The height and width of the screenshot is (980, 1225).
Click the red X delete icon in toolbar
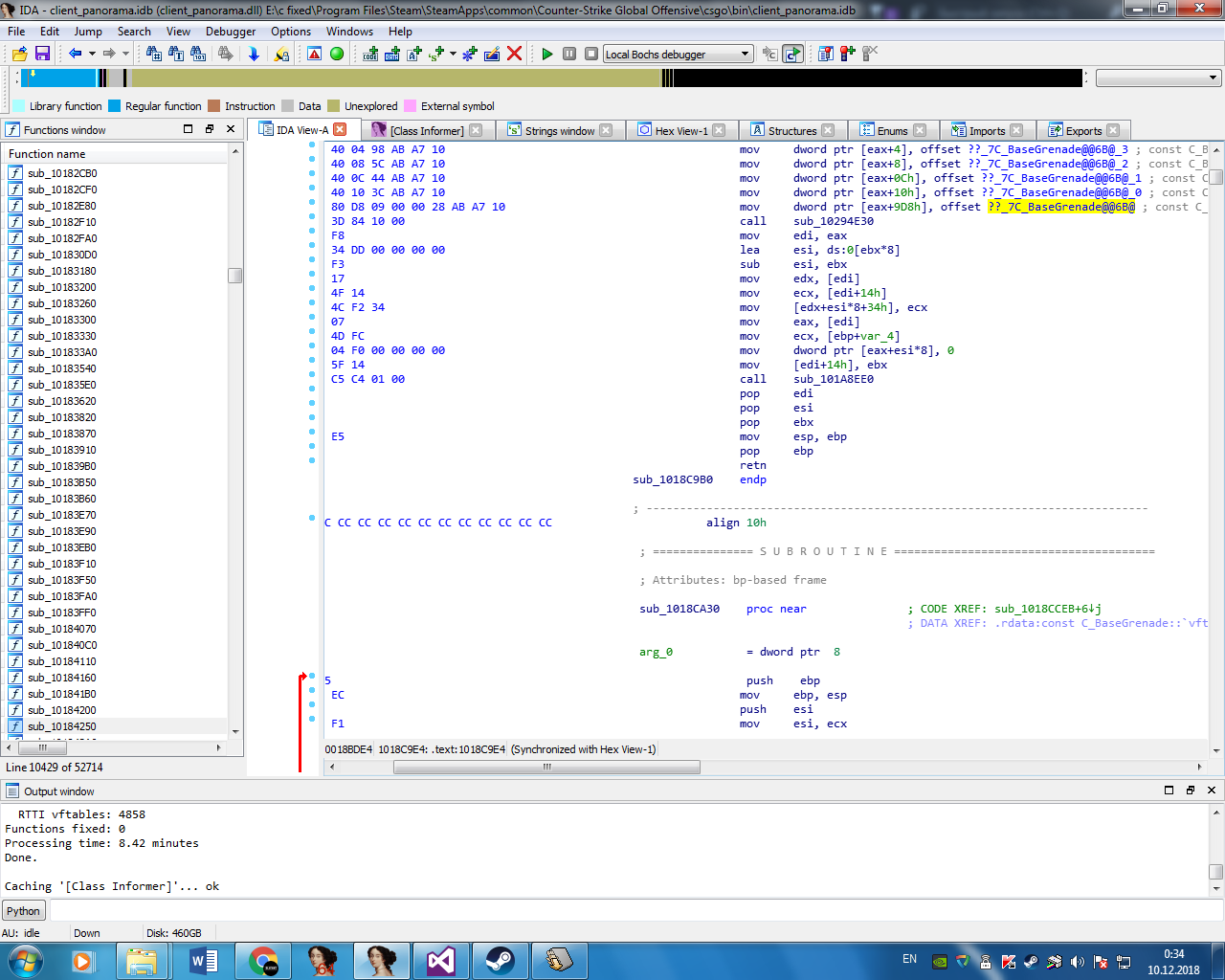coord(514,54)
